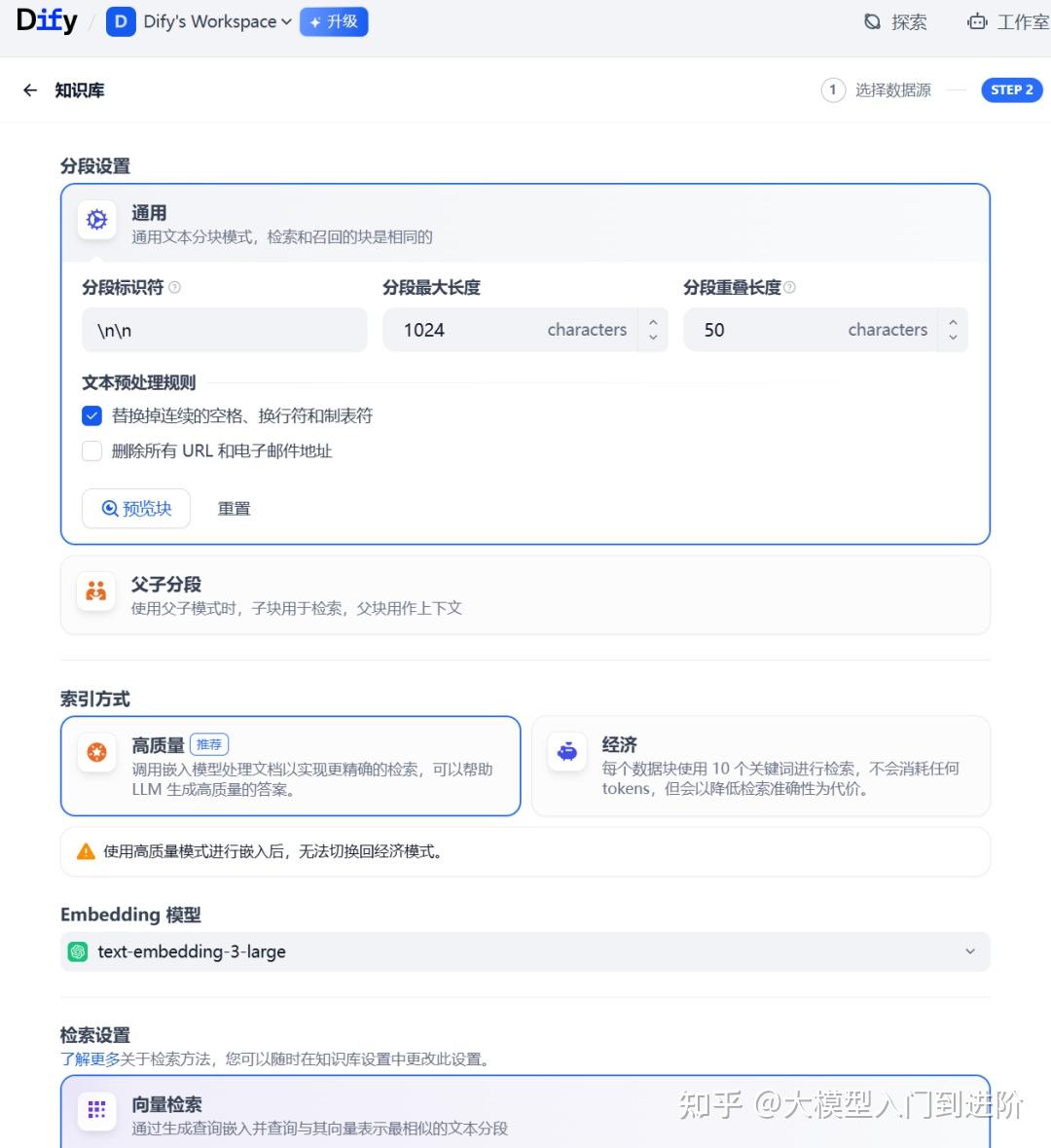This screenshot has height=1148, width=1051.
Task: Click the 父子分段 mode icon
Action: (95, 590)
